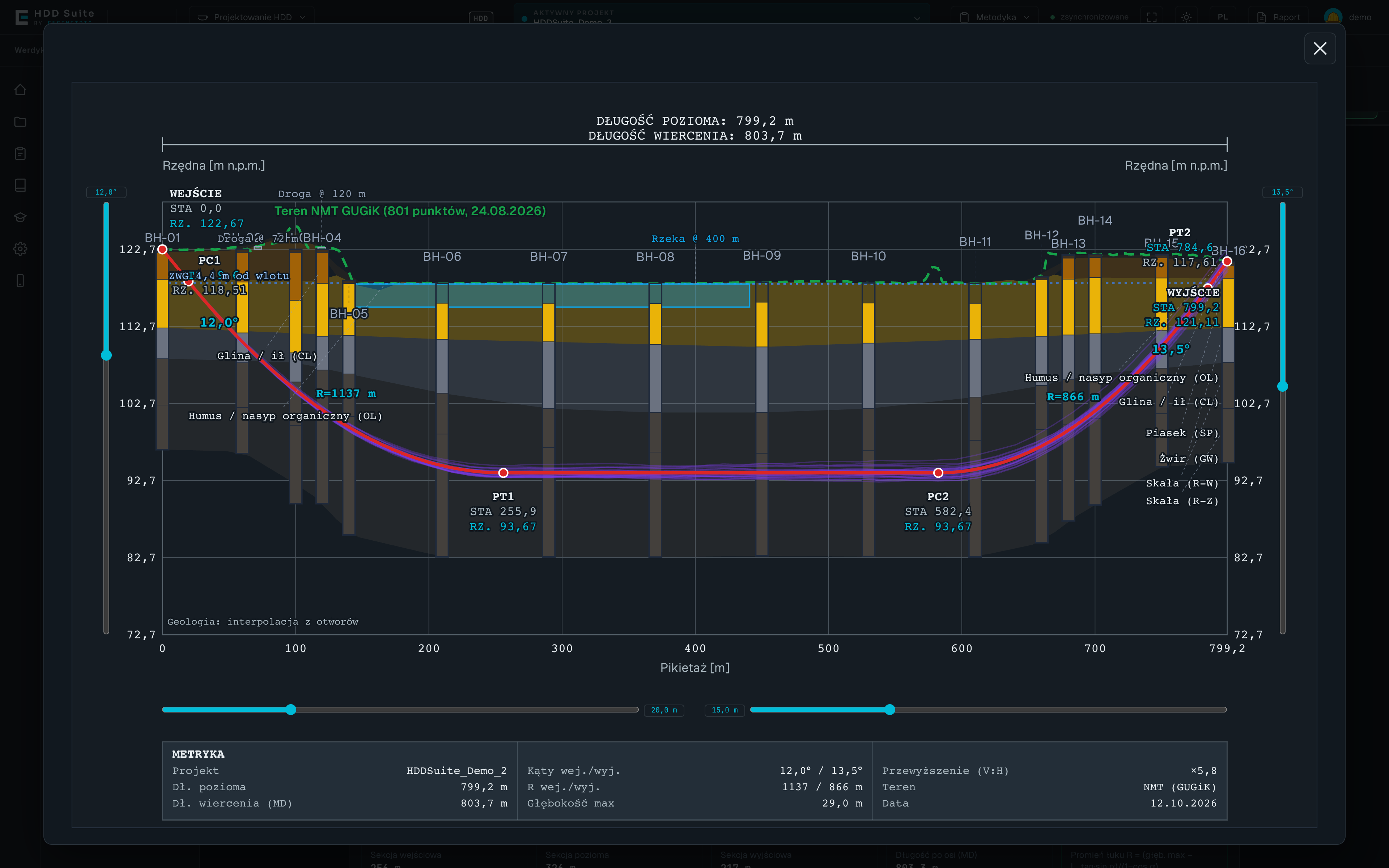Select the BH-11 borehole label
1389x868 pixels.
[x=975, y=242]
